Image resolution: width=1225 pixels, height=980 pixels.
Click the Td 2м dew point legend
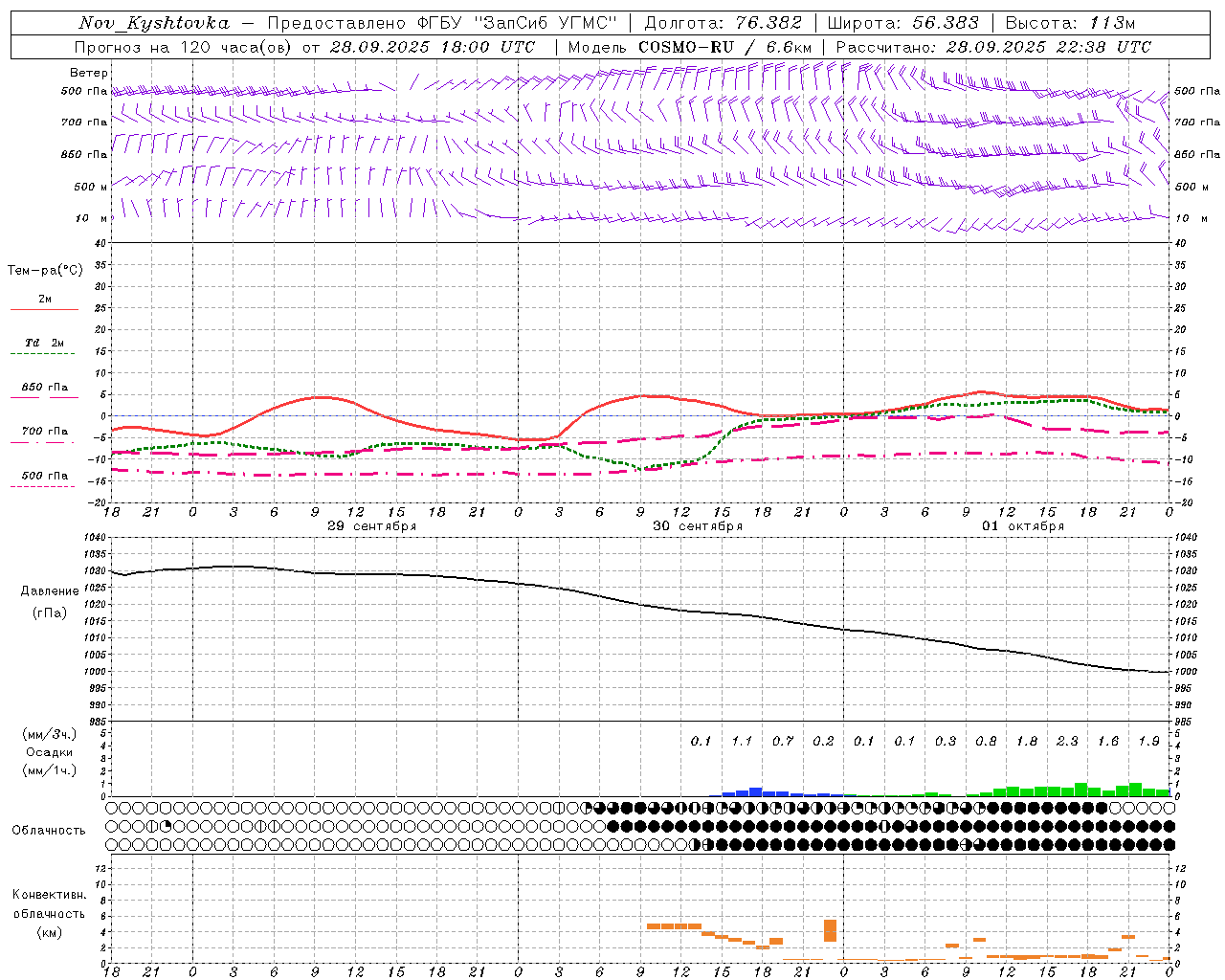(x=44, y=343)
